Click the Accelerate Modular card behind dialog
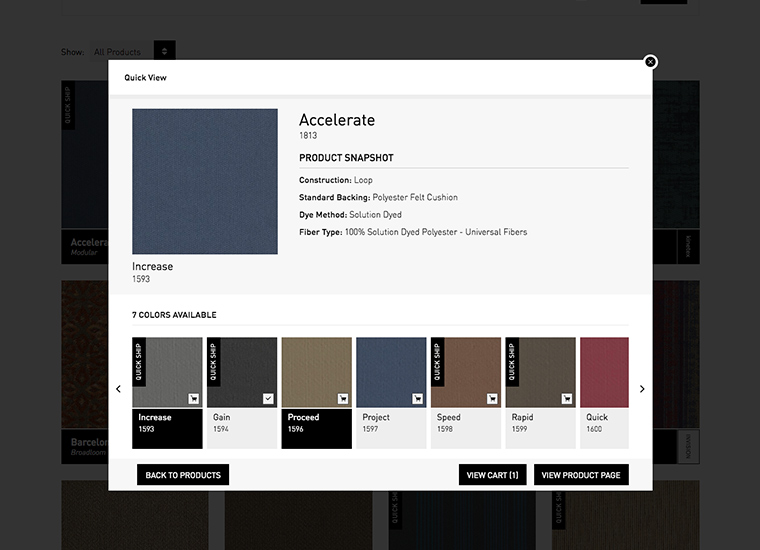This screenshot has height=550, width=760. [85, 172]
